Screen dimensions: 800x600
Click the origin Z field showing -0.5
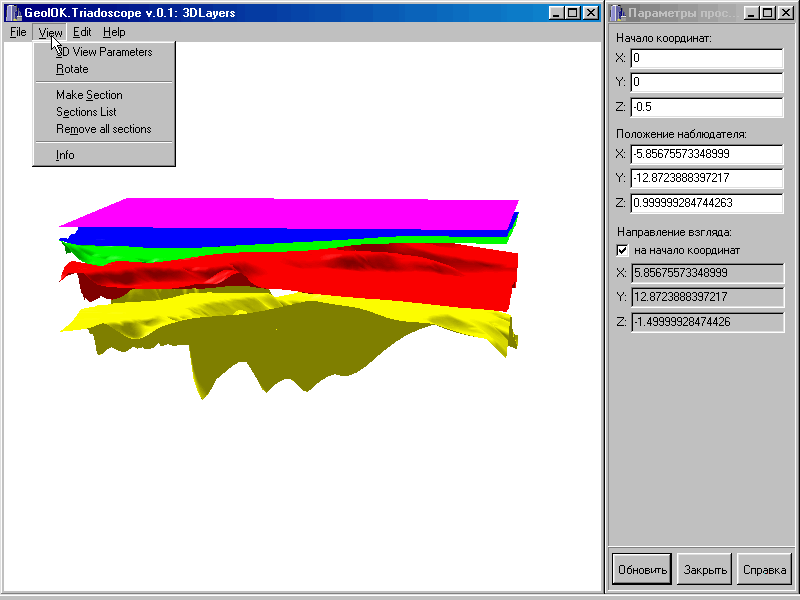pyautogui.click(x=706, y=106)
